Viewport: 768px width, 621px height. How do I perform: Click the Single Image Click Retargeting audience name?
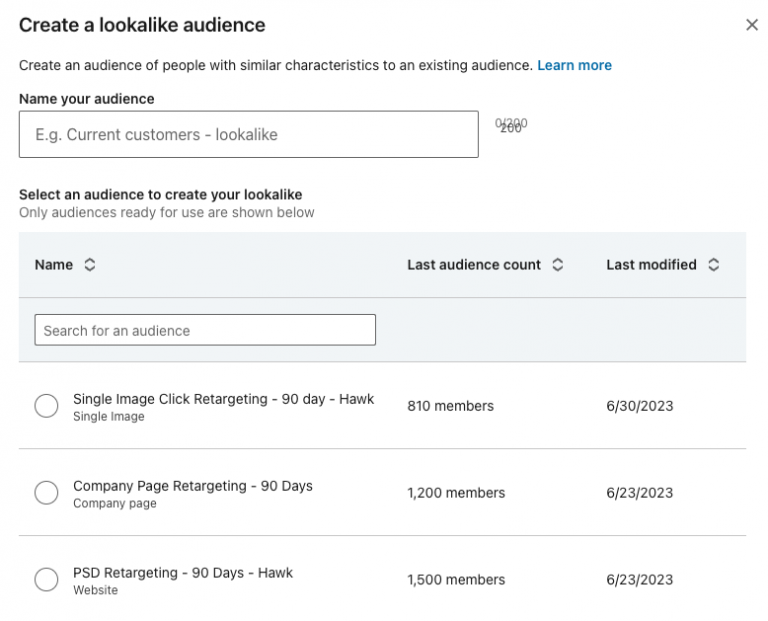point(223,399)
